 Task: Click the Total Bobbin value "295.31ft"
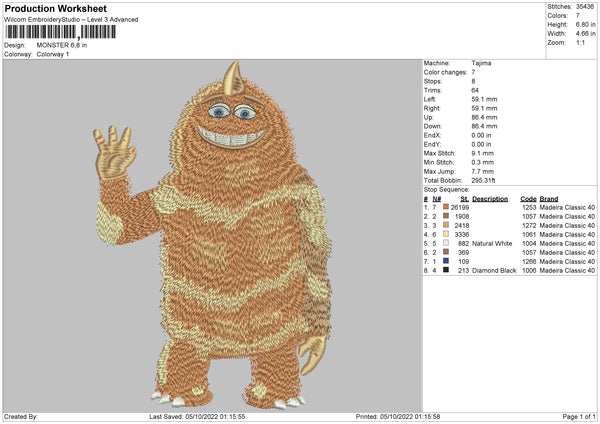coord(484,180)
